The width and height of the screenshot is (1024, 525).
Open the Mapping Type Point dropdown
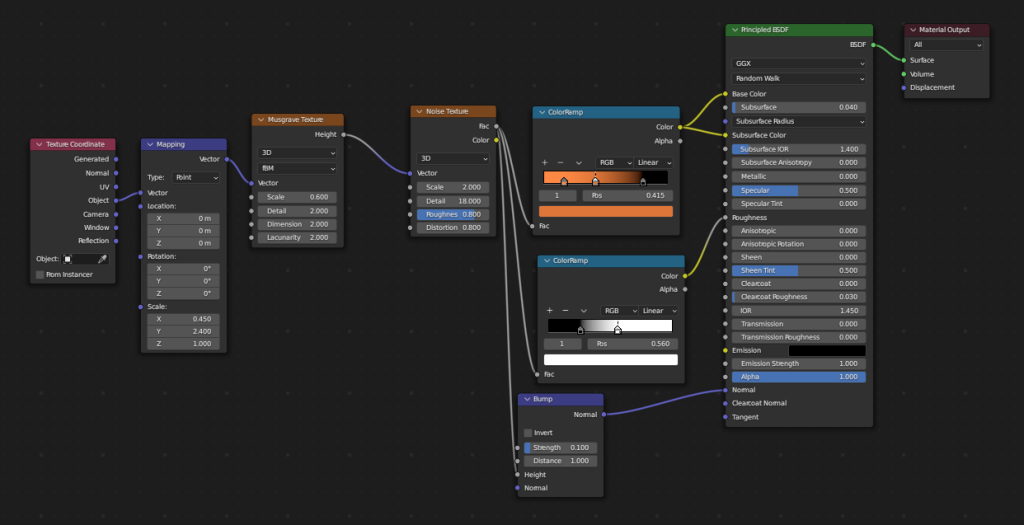196,177
